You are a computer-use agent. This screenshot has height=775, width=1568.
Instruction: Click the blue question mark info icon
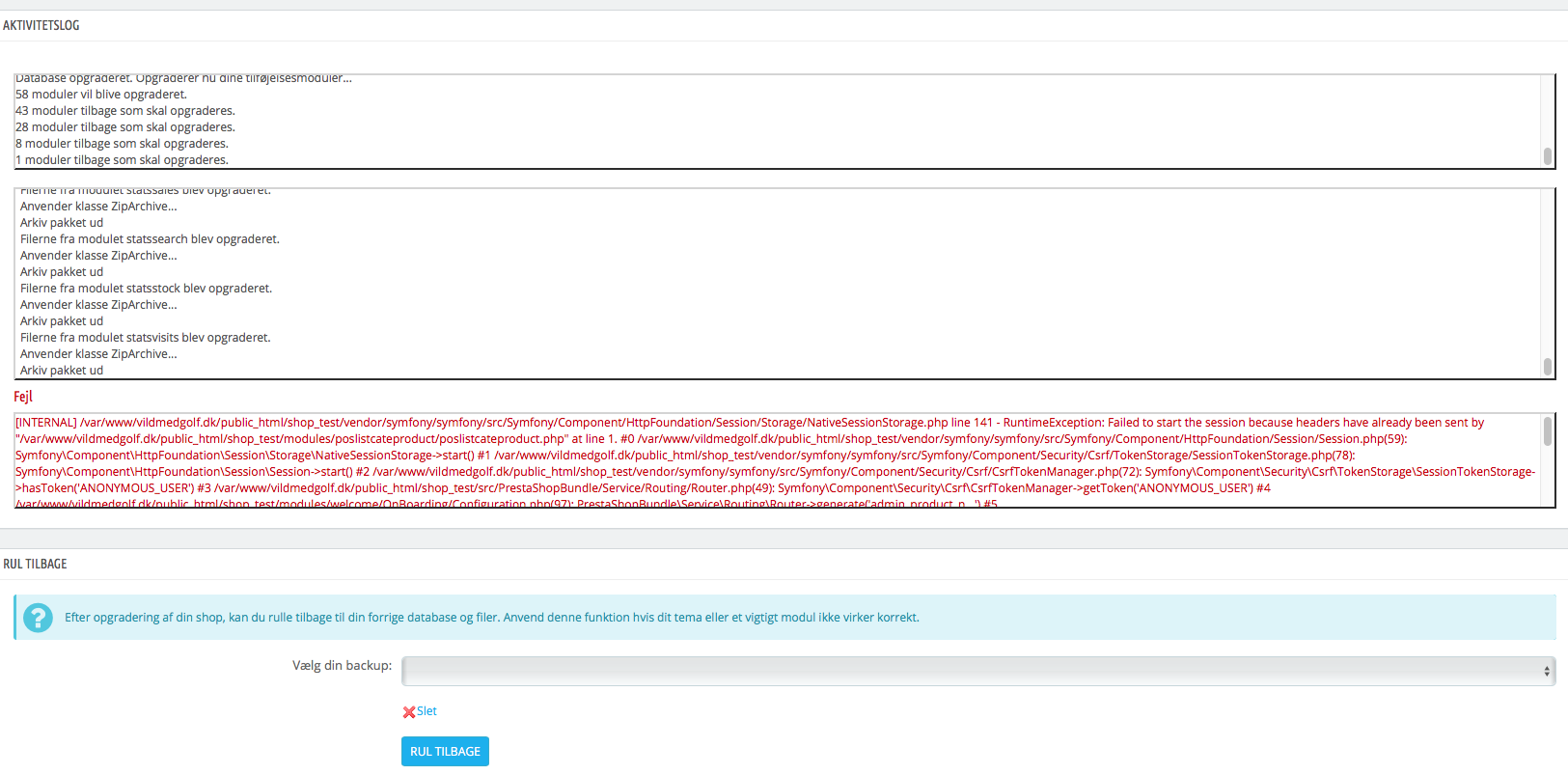[x=38, y=618]
